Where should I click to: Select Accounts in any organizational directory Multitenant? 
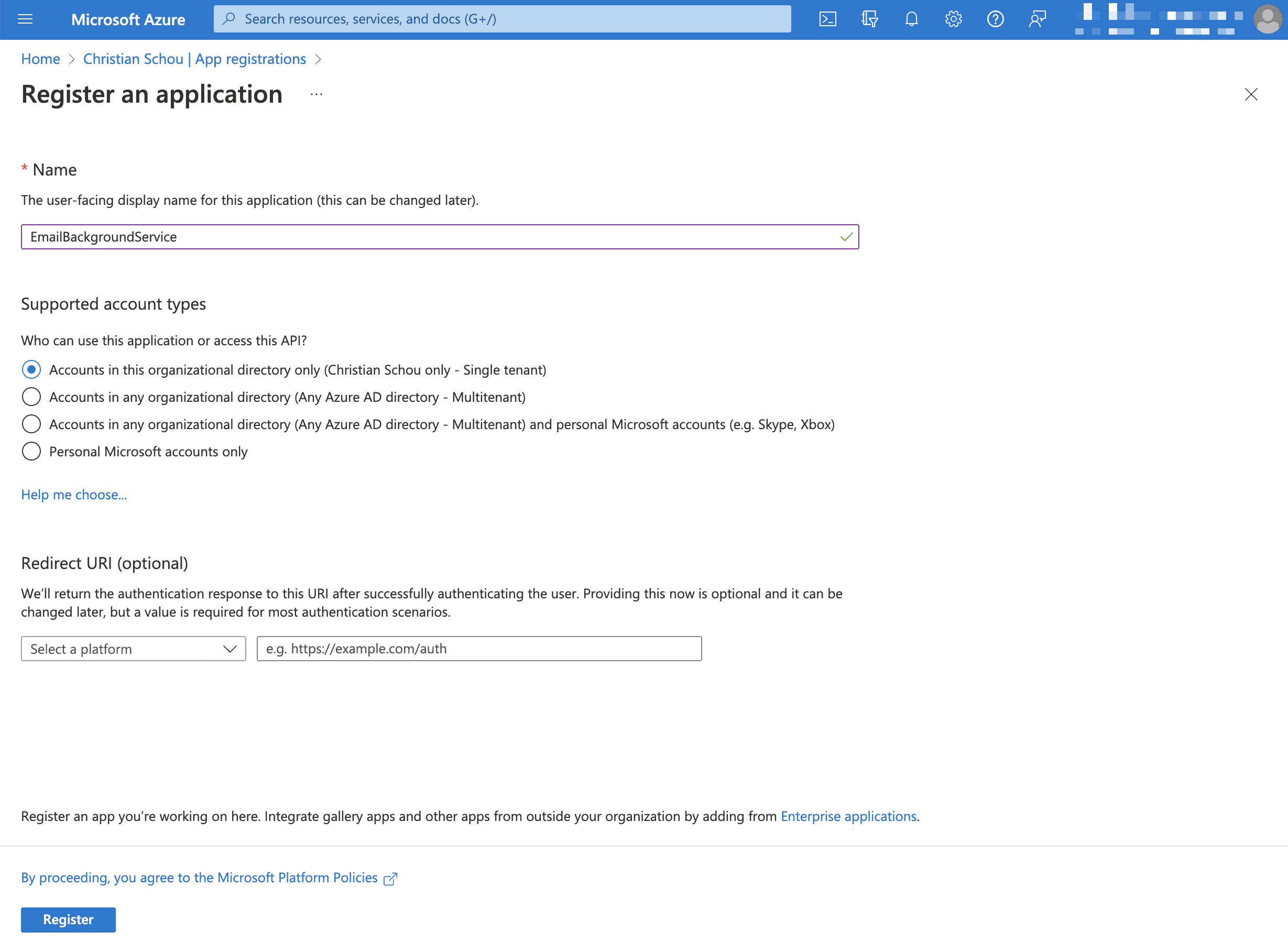pos(30,397)
